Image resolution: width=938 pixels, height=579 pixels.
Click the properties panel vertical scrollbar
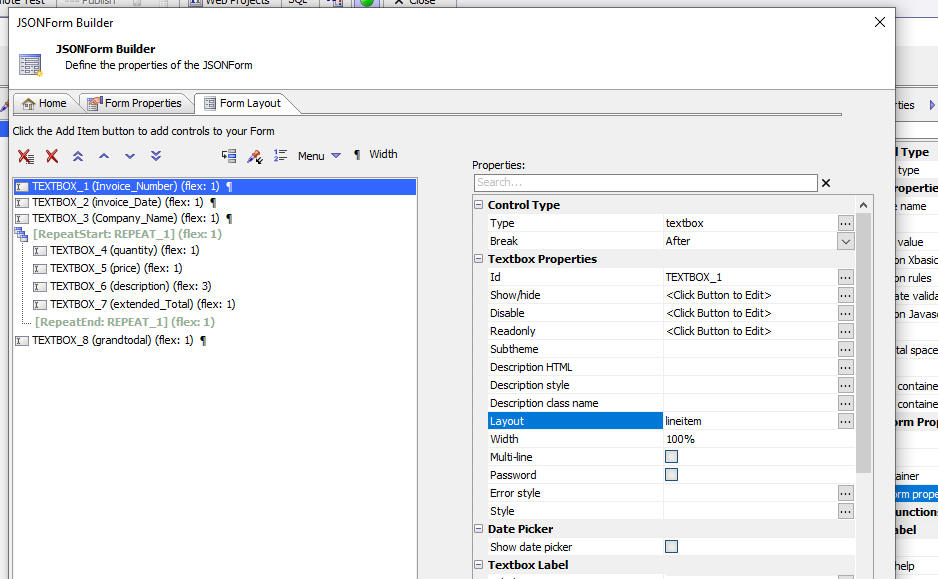click(863, 344)
